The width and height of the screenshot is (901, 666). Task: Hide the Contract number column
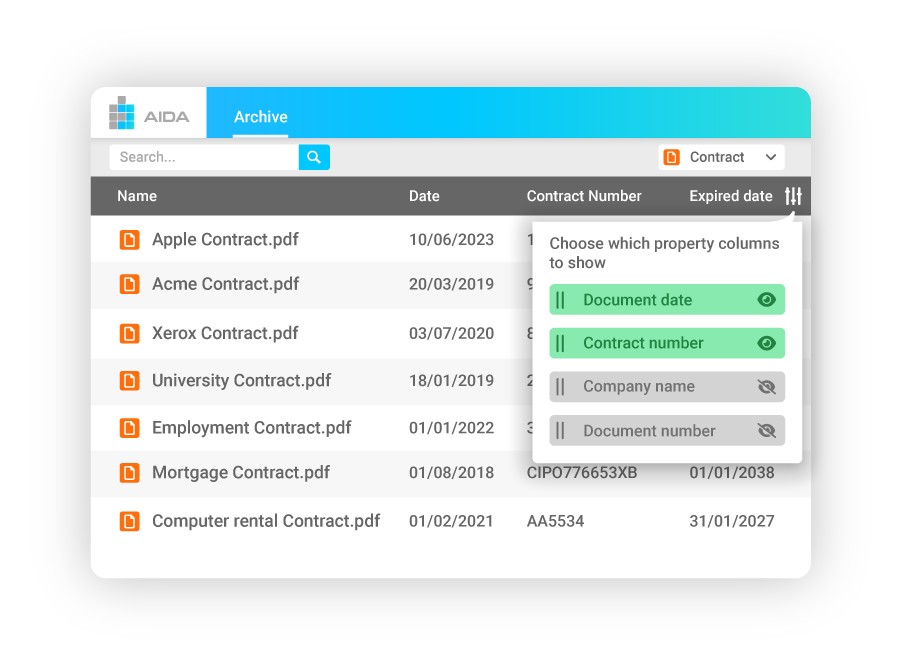766,343
